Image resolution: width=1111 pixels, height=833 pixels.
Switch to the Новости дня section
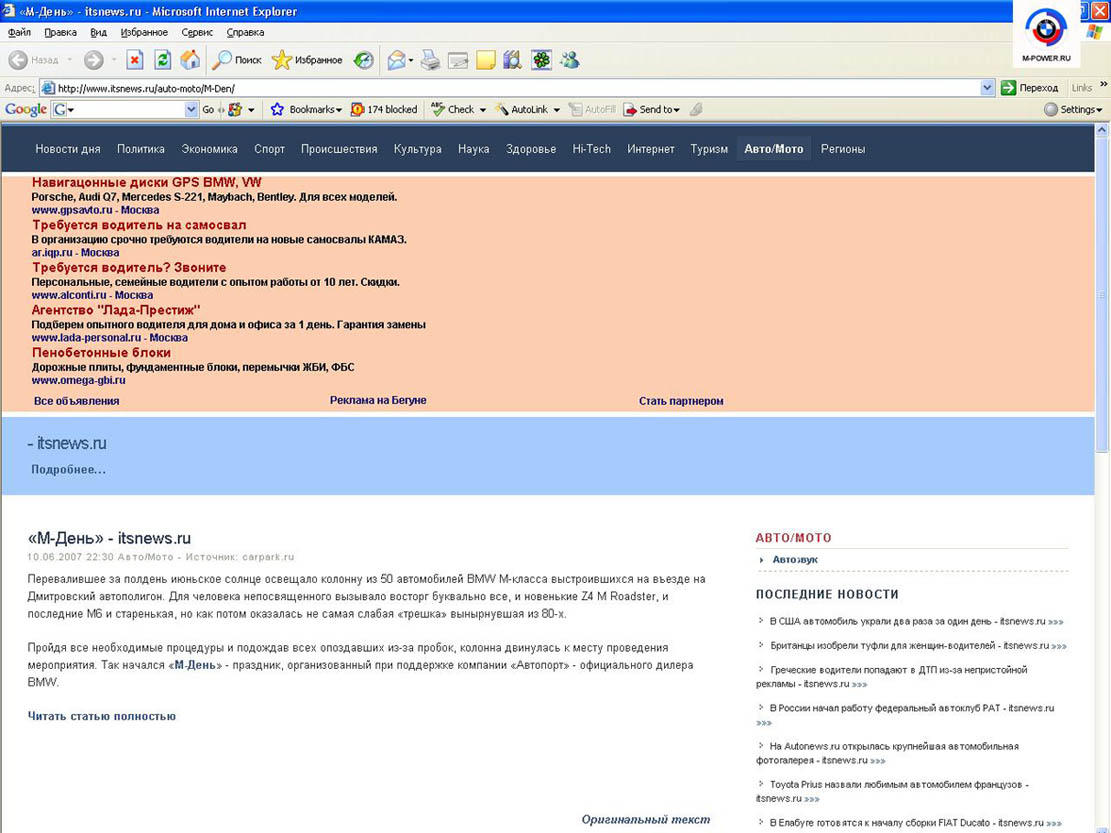[x=68, y=149]
